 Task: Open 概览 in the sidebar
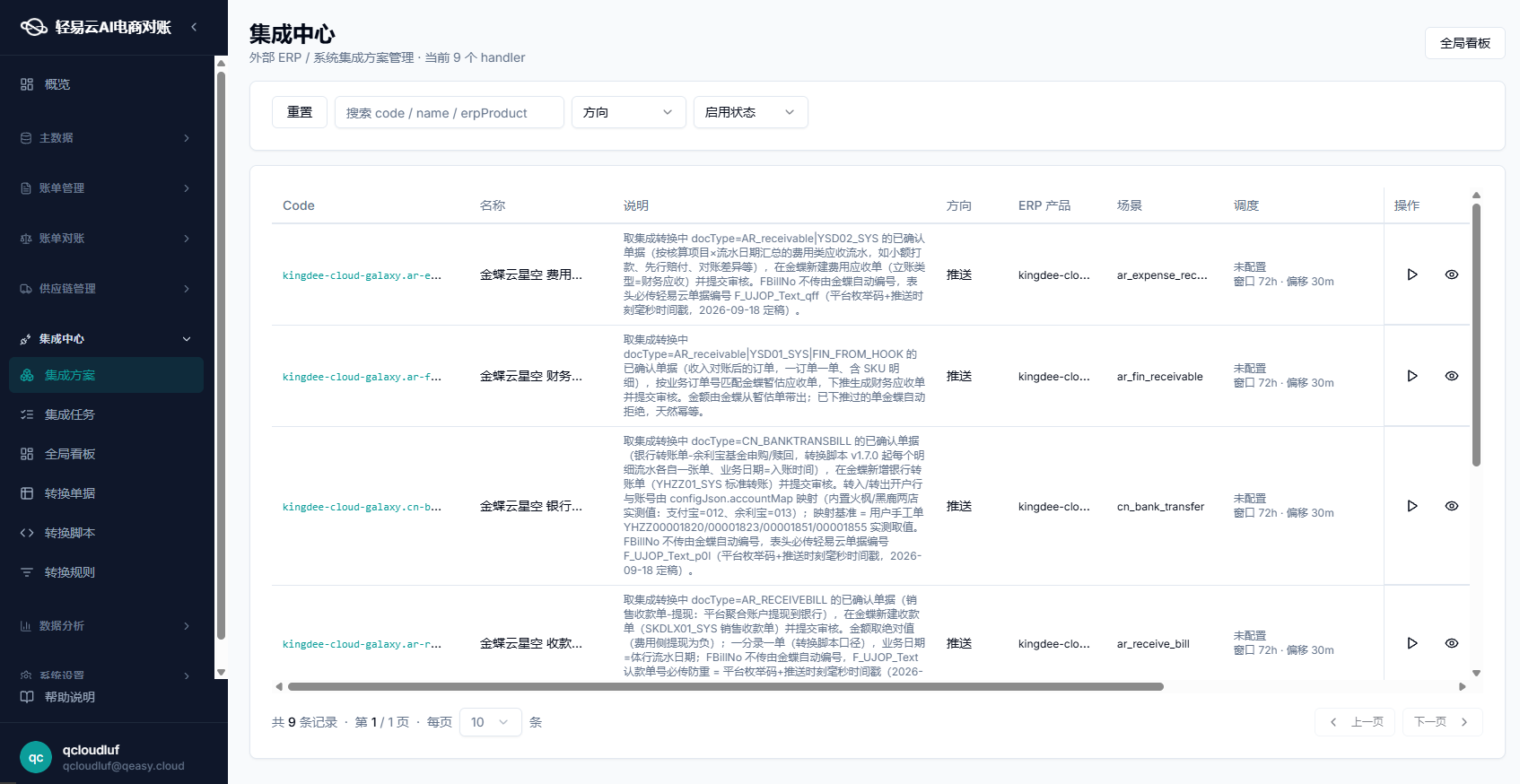pos(106,84)
